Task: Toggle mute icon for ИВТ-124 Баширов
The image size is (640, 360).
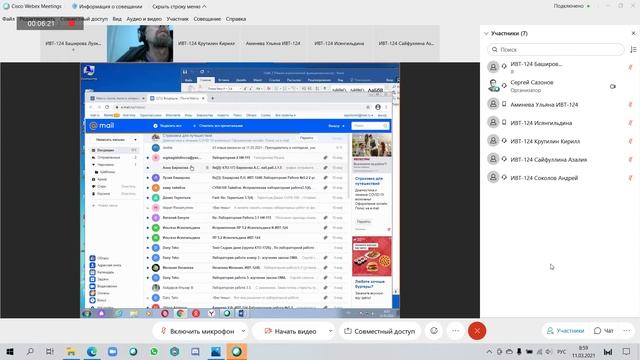Action: [x=630, y=67]
